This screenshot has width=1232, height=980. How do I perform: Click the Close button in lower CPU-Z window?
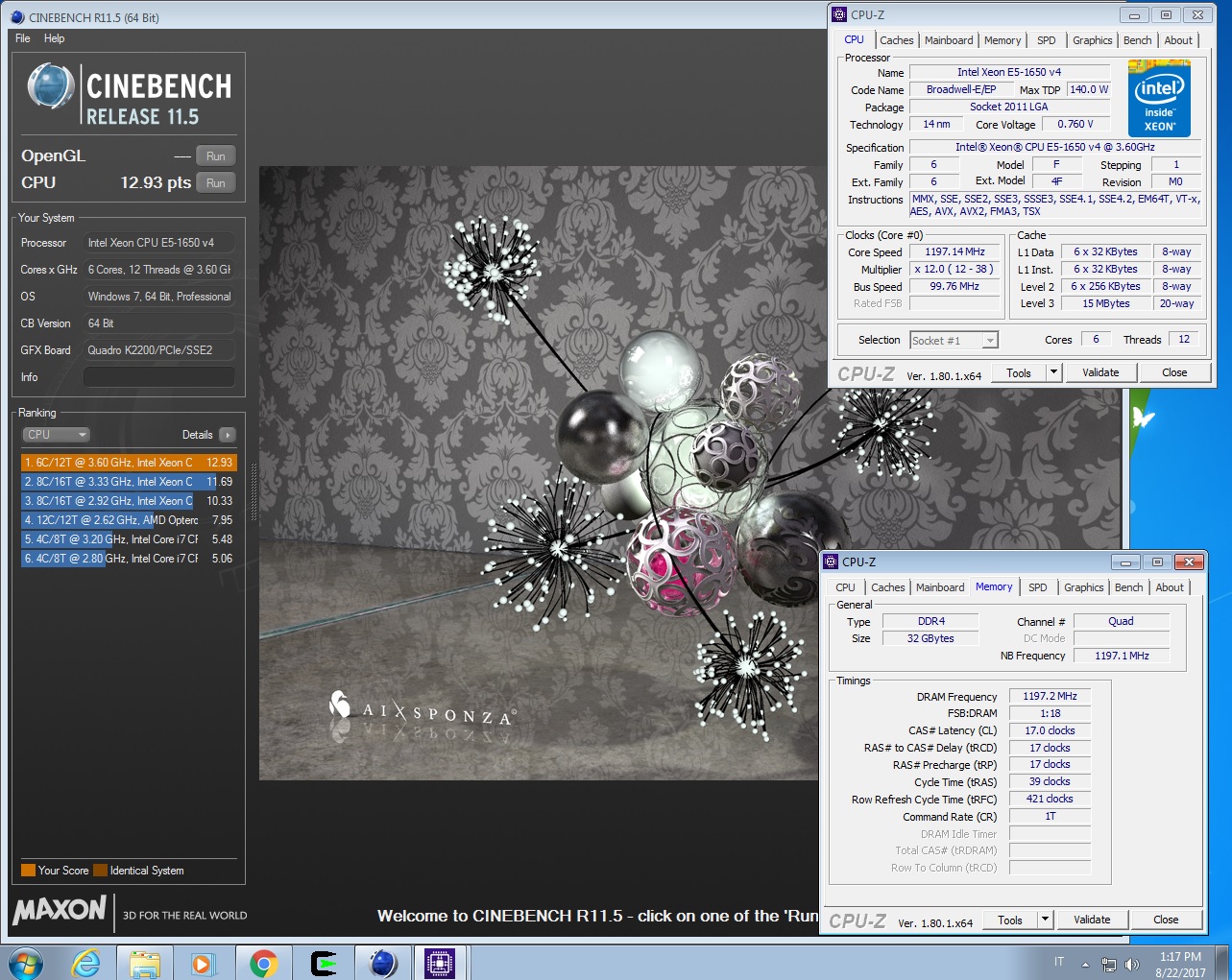[x=1166, y=920]
